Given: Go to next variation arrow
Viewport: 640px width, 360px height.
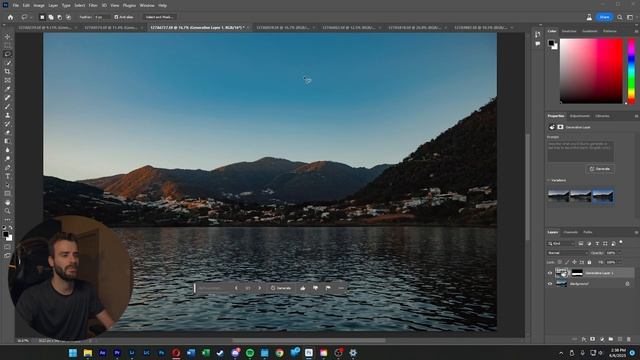Looking at the screenshot, I should (x=260, y=288).
